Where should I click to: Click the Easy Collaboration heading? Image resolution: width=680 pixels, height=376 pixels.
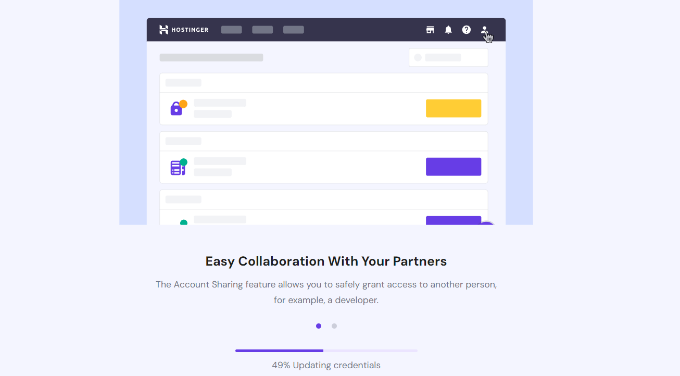326,261
